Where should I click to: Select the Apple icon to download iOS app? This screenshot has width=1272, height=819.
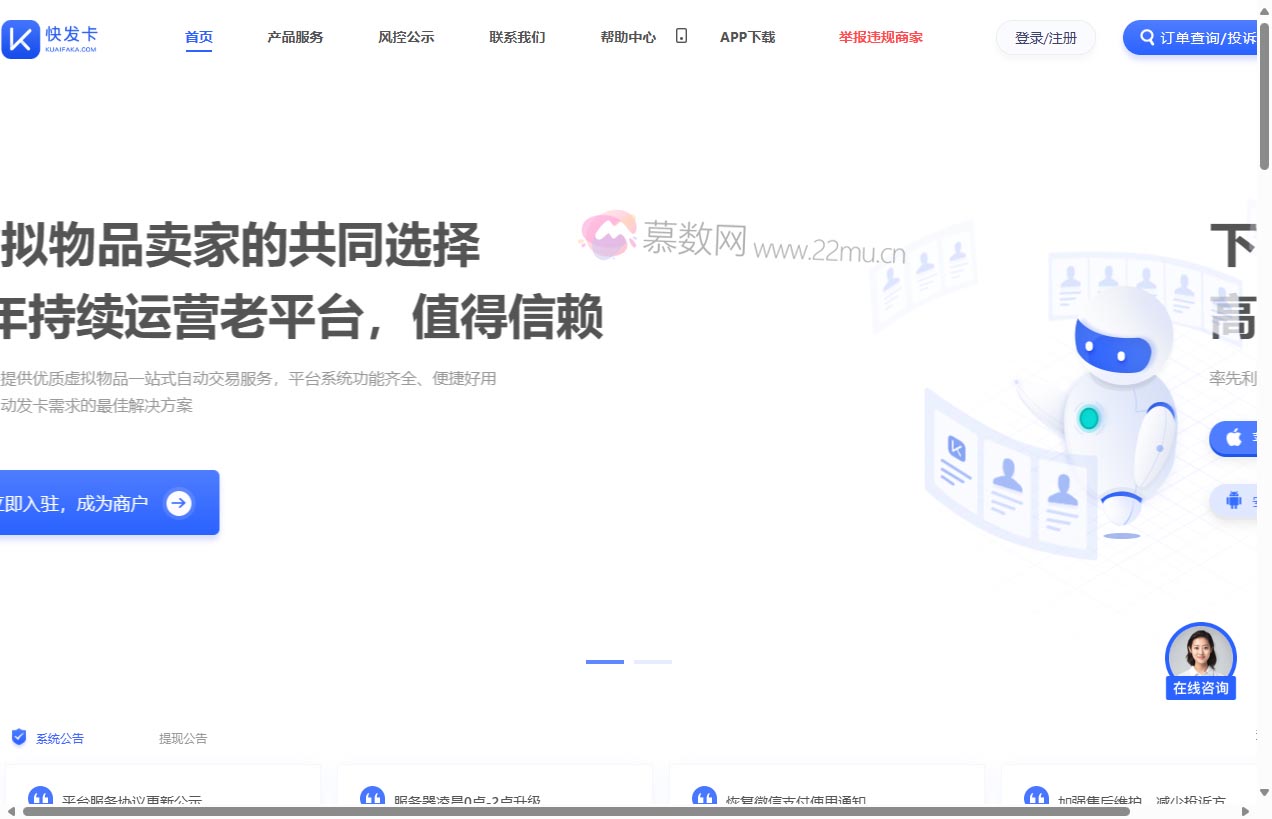pyautogui.click(x=1234, y=438)
